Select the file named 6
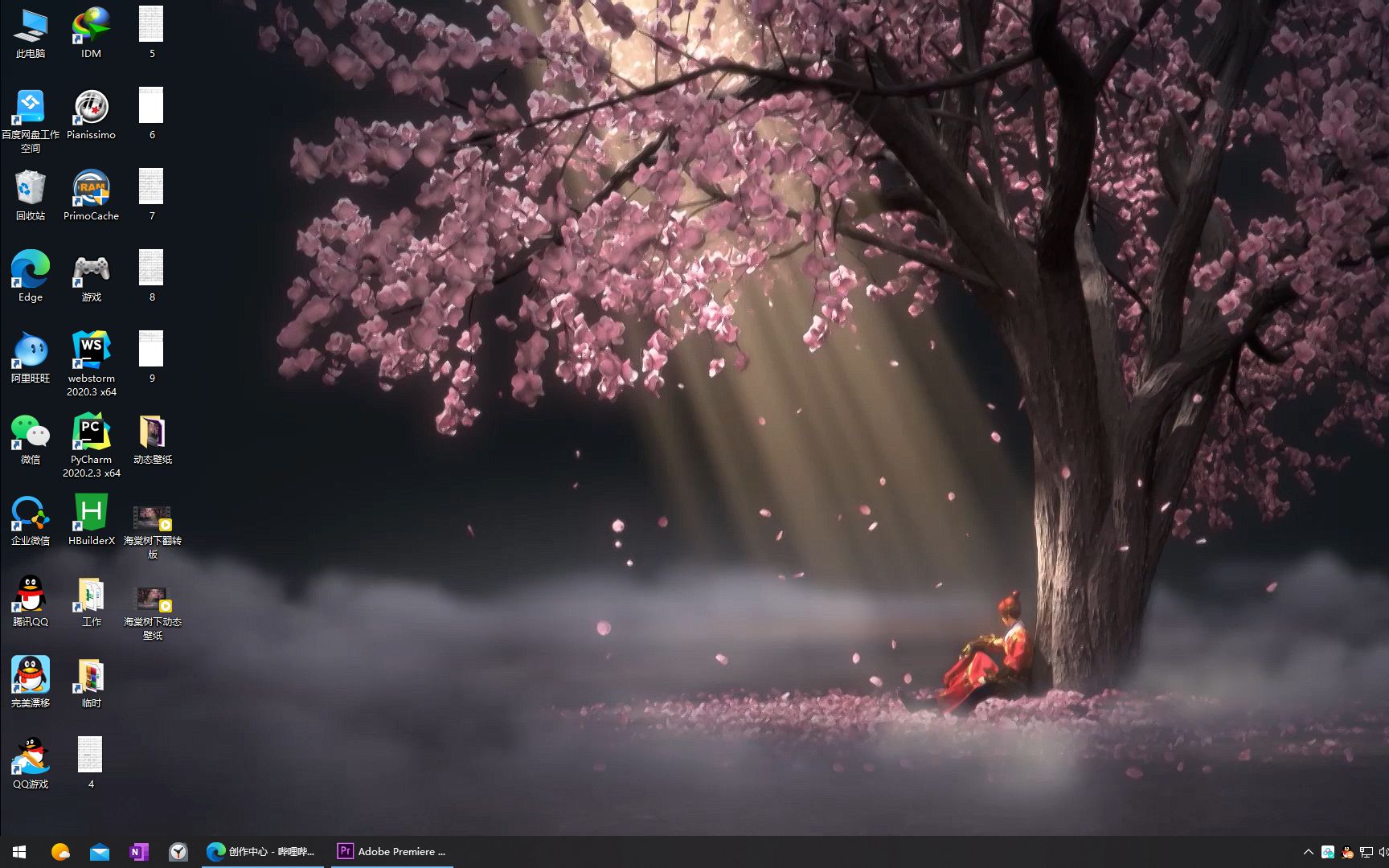The width and height of the screenshot is (1389, 868). click(151, 114)
